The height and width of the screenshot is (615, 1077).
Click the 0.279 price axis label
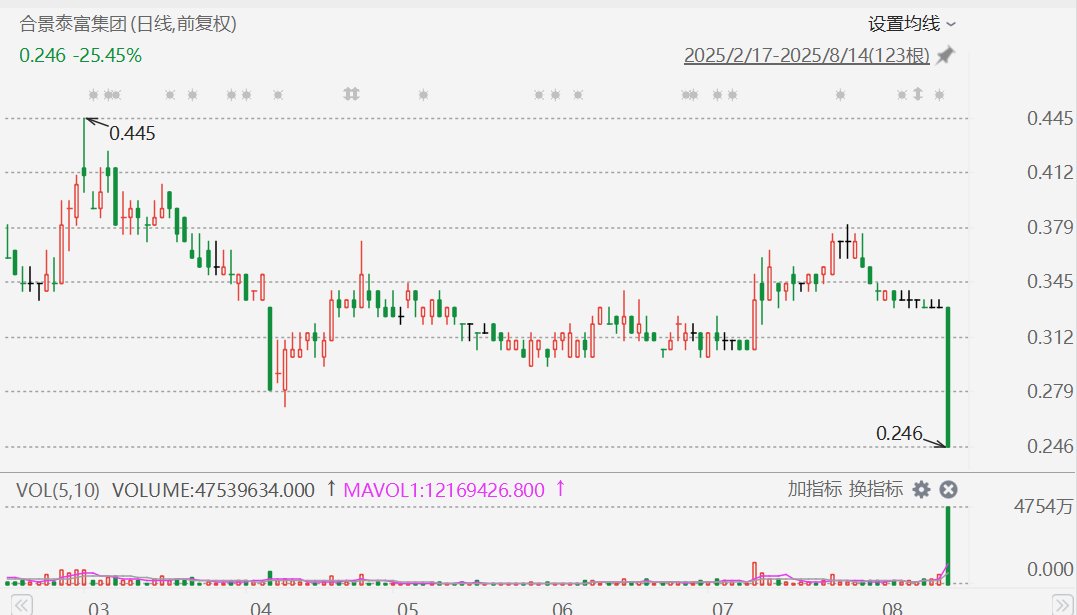tap(1050, 392)
